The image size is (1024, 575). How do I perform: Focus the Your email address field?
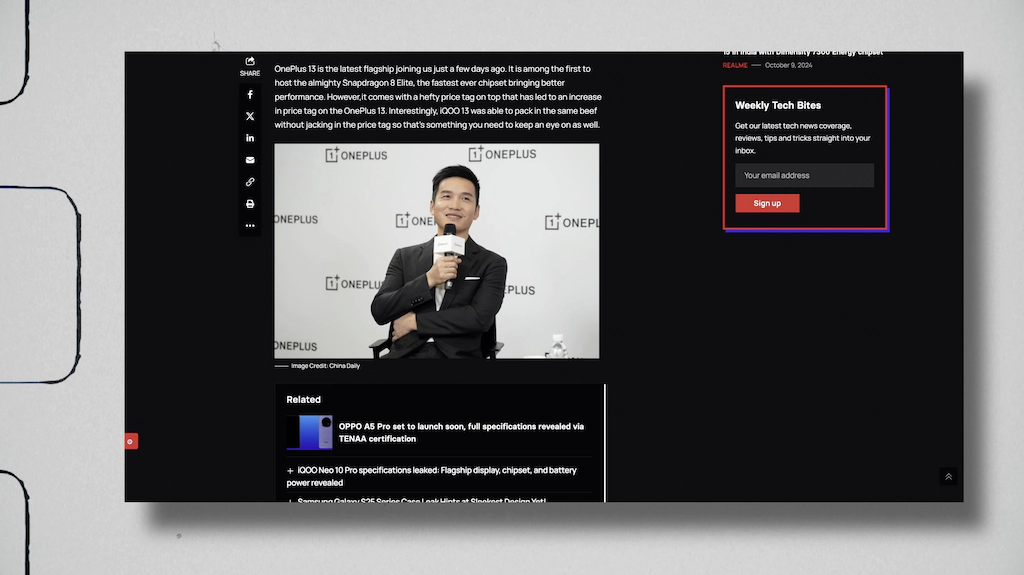point(805,175)
